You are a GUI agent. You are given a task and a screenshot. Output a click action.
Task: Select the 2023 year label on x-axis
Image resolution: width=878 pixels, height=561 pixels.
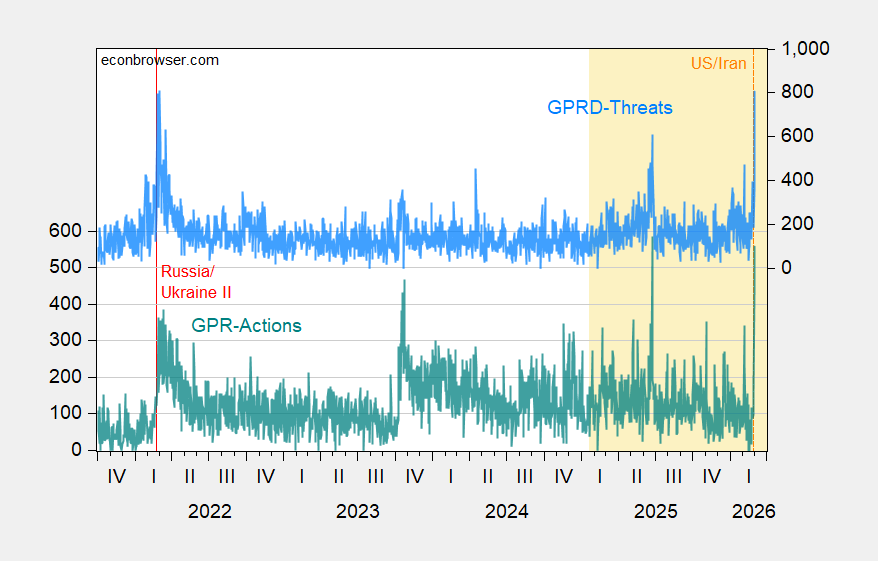(x=358, y=511)
